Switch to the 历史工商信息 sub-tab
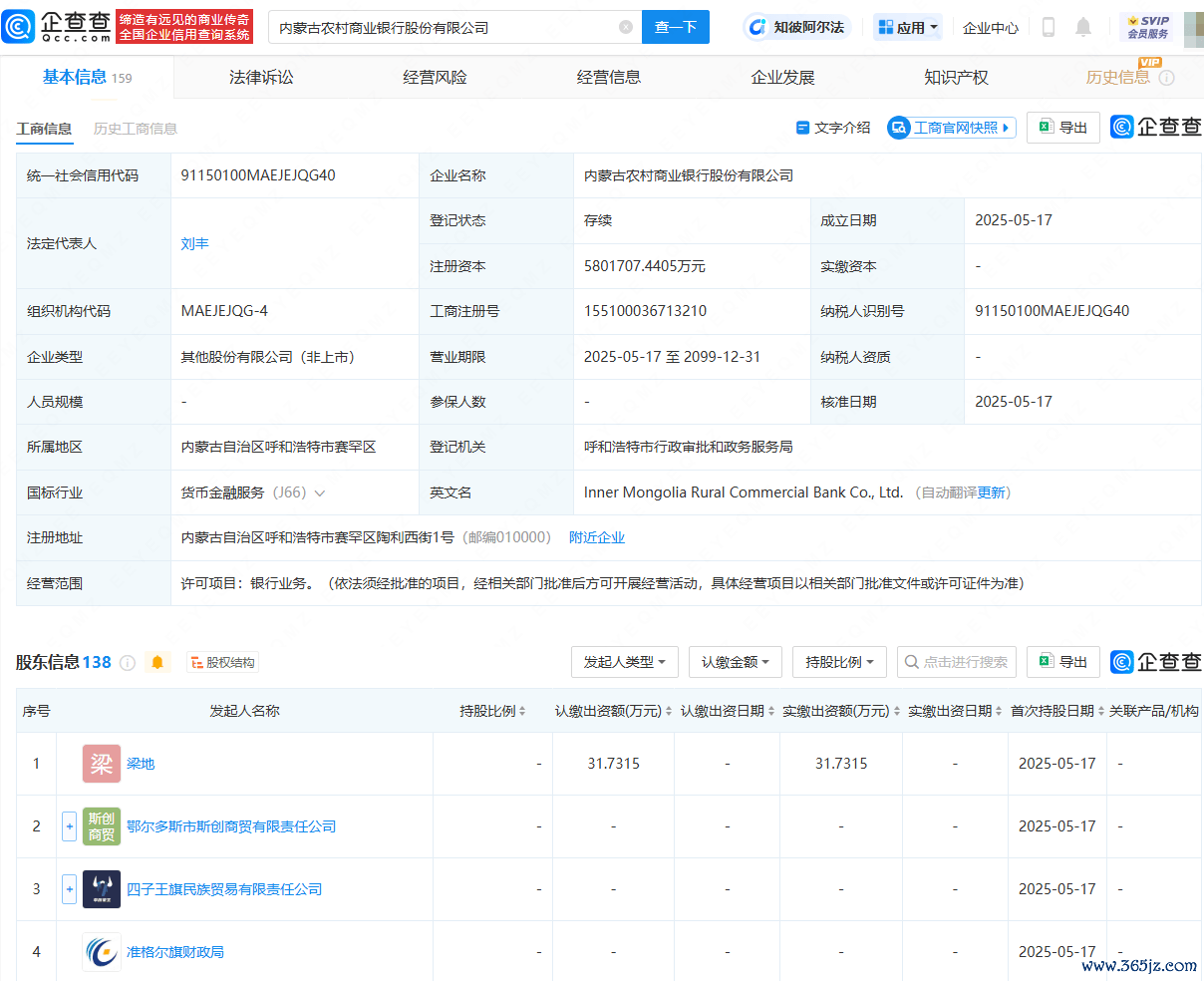The image size is (1204, 981). pyautogui.click(x=136, y=129)
